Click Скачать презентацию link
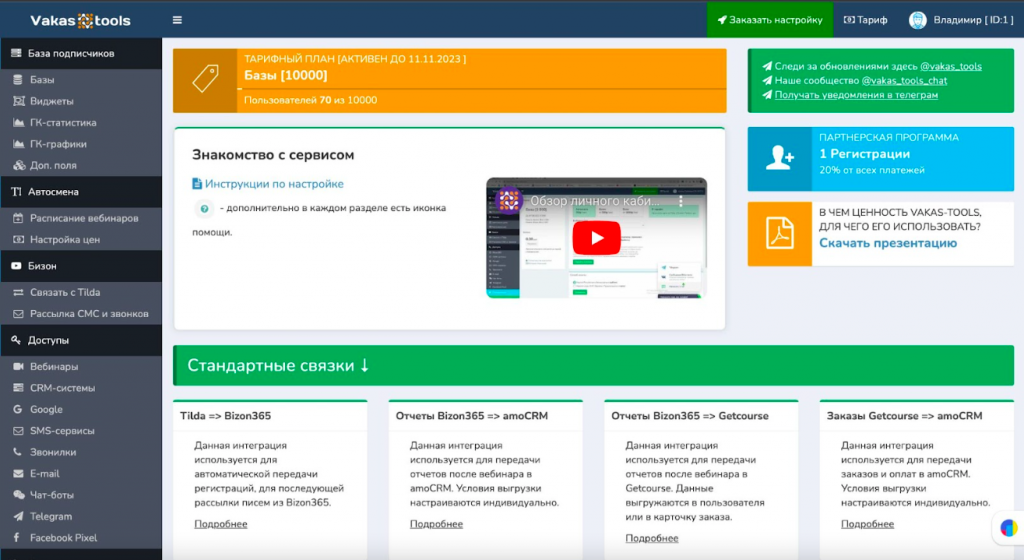Image resolution: width=1024 pixels, height=560 pixels. tap(888, 243)
